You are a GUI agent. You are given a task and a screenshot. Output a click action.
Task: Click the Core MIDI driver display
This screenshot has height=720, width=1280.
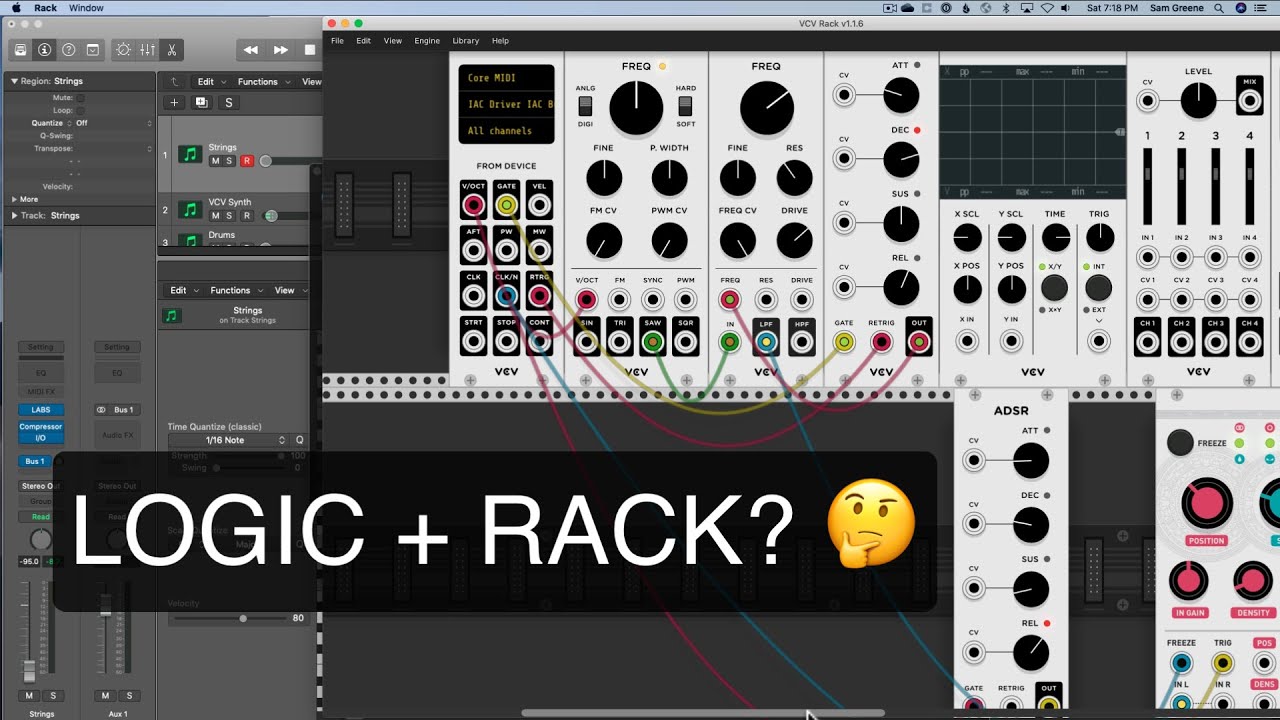pyautogui.click(x=507, y=78)
